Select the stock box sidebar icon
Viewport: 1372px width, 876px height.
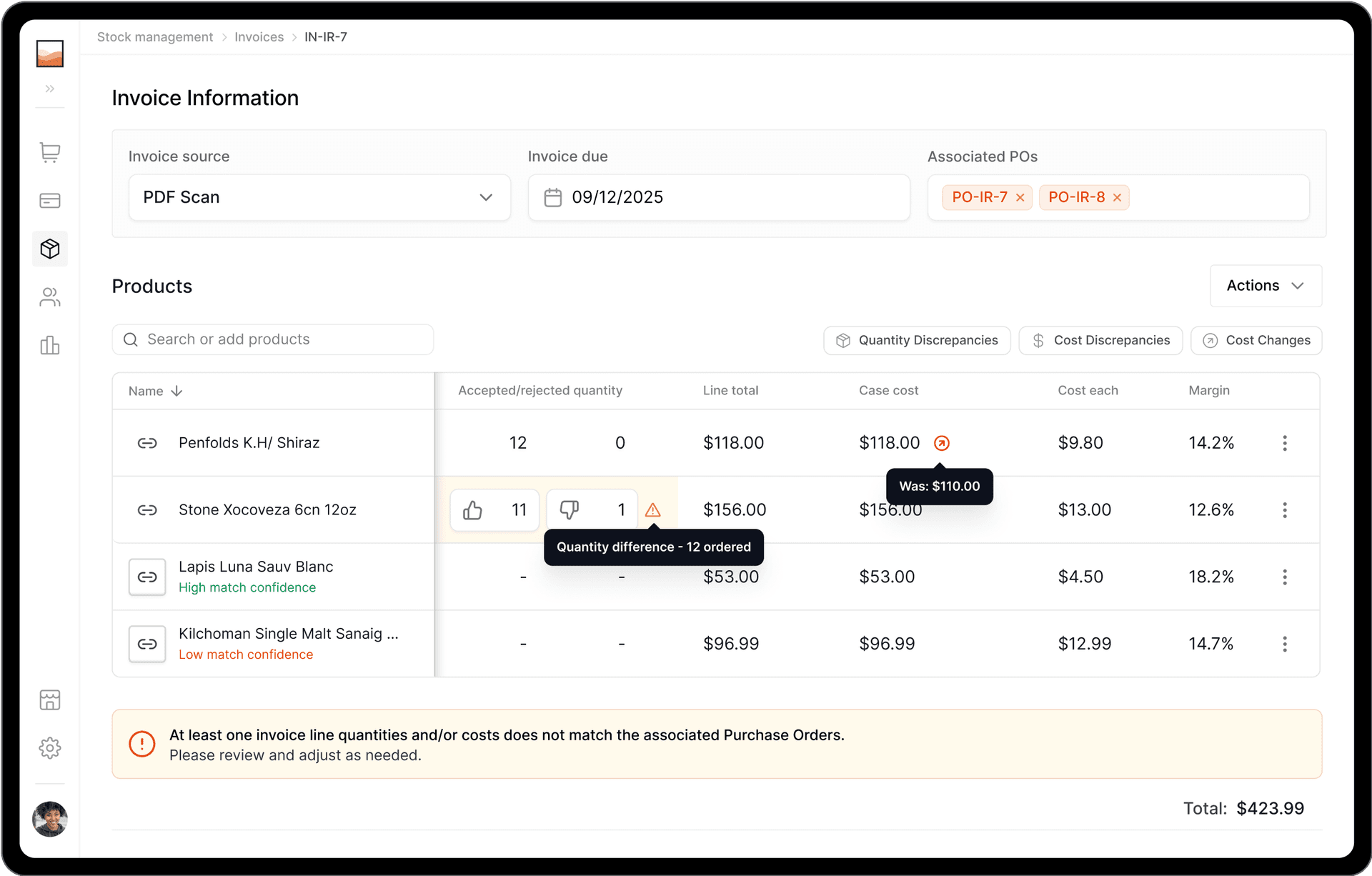(x=50, y=249)
